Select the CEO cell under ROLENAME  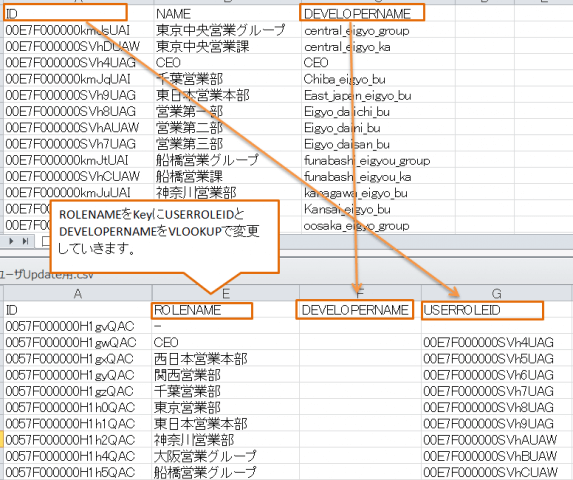click(x=225, y=342)
